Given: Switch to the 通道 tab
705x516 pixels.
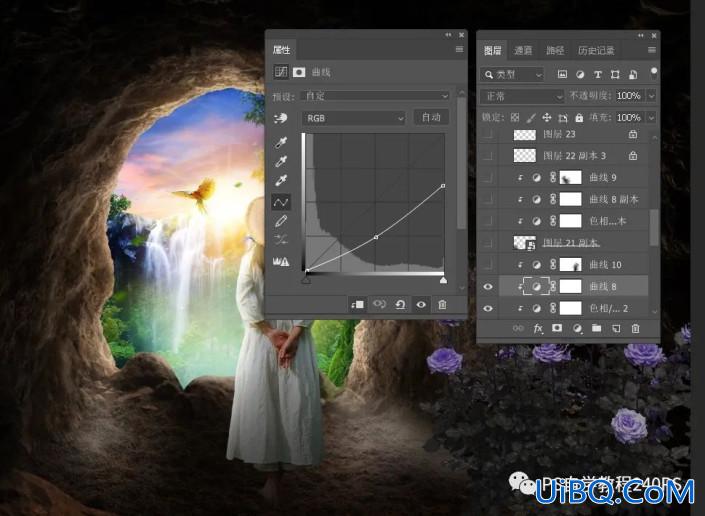Looking at the screenshot, I should coord(522,50).
